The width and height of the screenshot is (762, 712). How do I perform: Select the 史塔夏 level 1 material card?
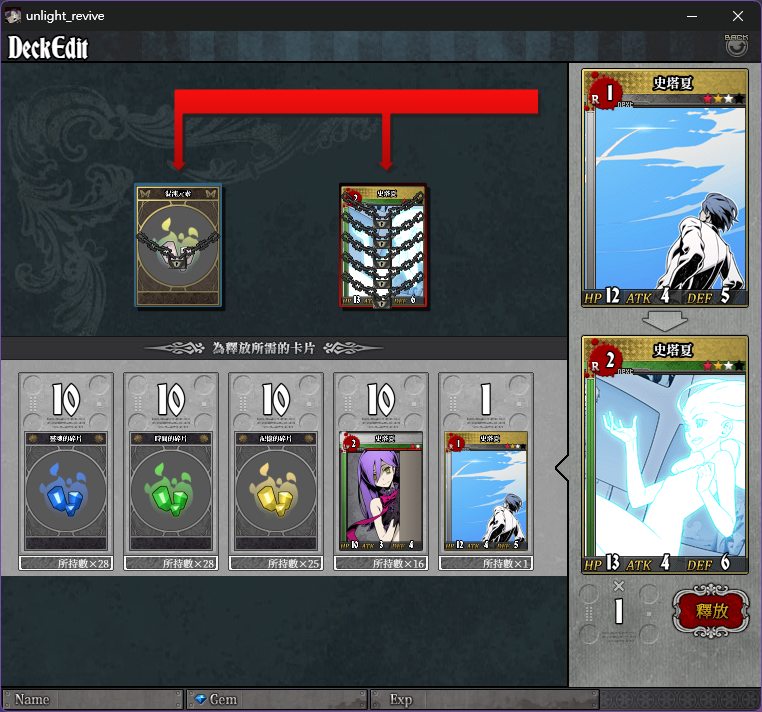point(486,491)
